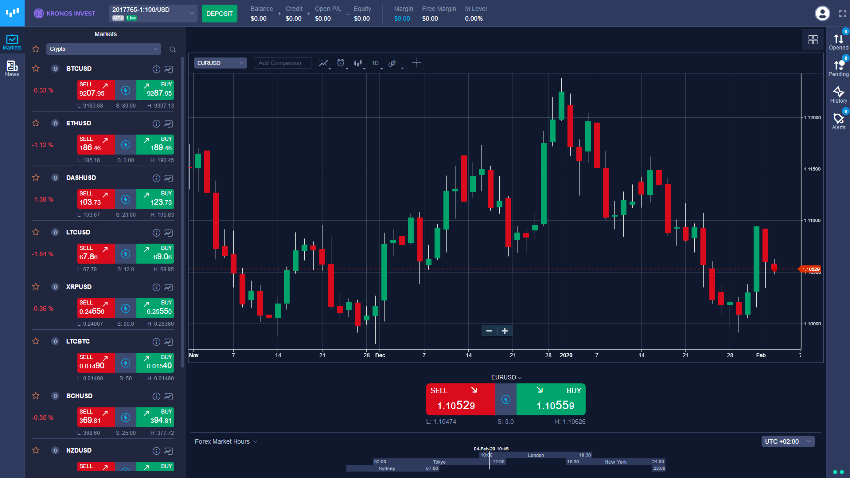Zoom out chart with minus button

pyautogui.click(x=489, y=331)
